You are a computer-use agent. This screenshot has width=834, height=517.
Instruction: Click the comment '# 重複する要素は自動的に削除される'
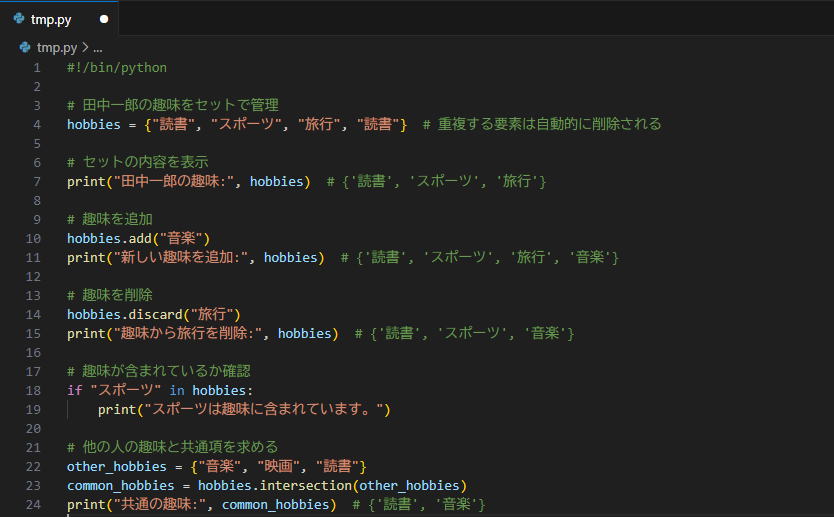coord(542,124)
